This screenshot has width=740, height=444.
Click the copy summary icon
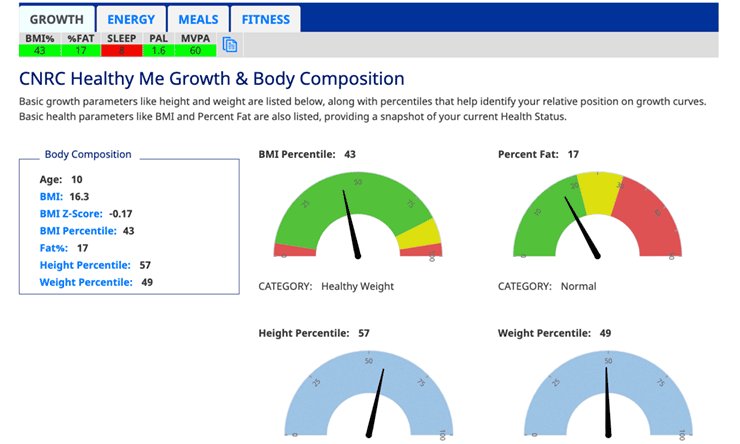[229, 45]
